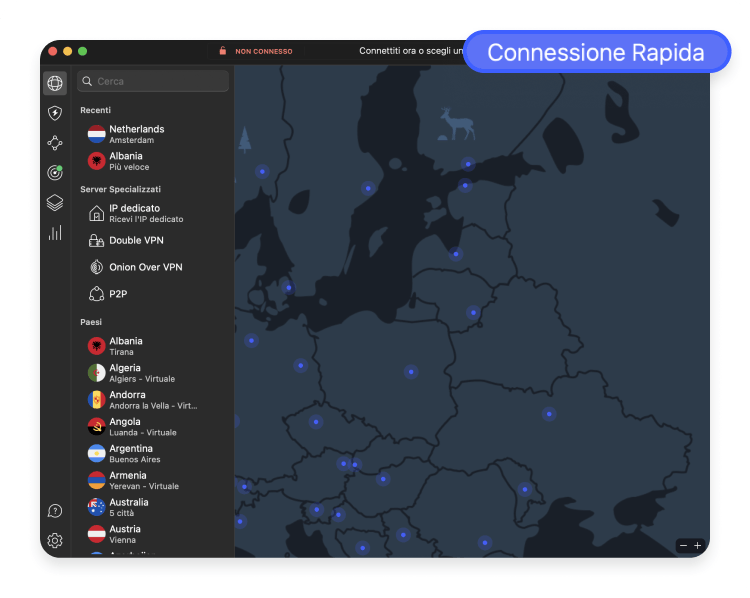
Task: Choose IP dedicato specialized server
Action: (153, 213)
